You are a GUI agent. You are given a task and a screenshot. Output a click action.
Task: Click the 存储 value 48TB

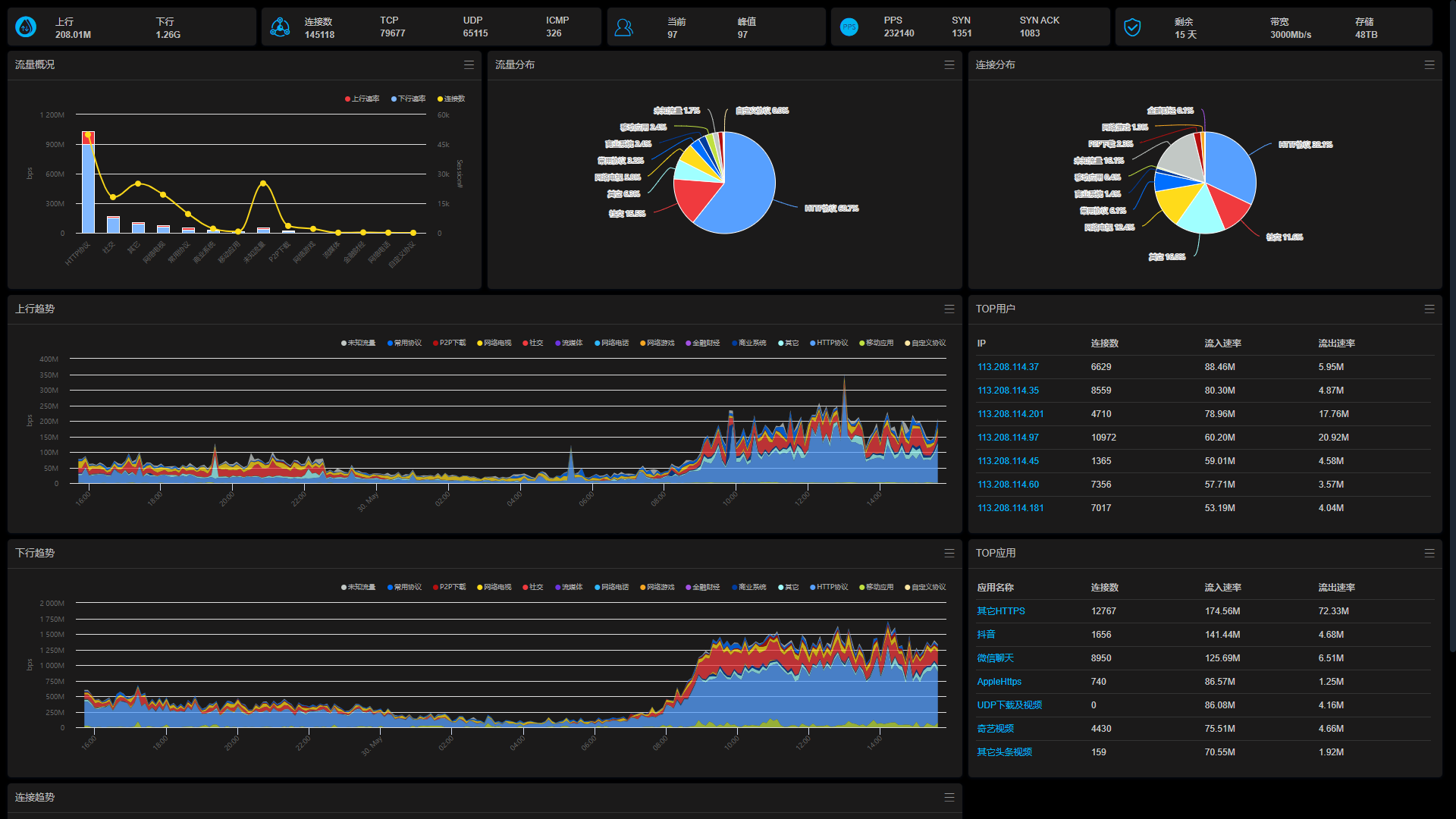pos(1366,35)
